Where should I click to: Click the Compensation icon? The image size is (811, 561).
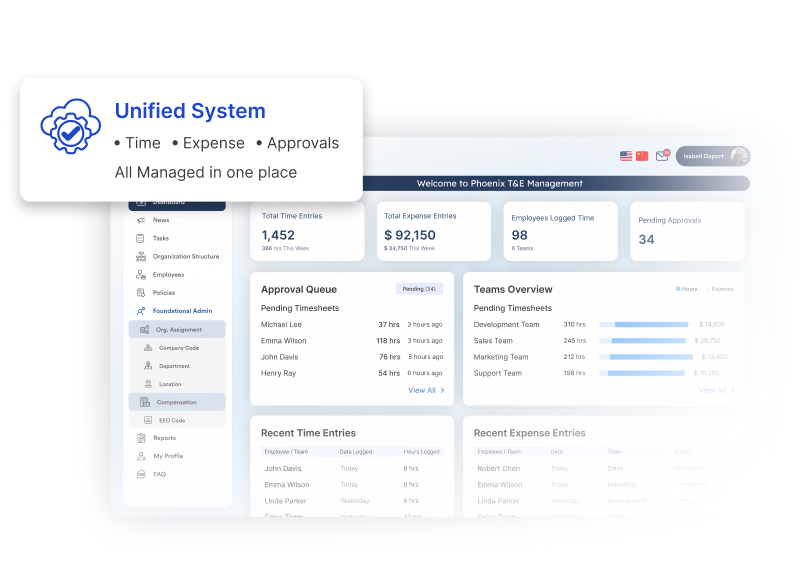[x=145, y=402]
